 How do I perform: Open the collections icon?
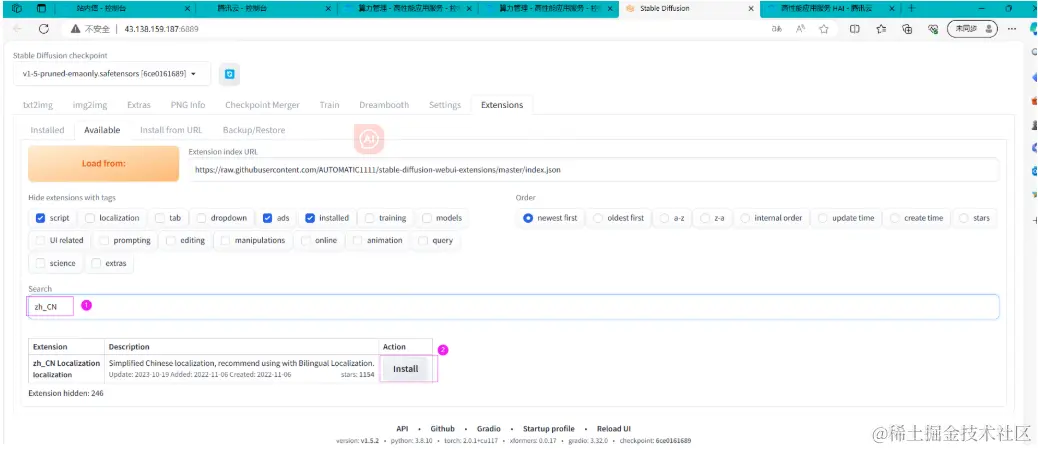pyautogui.click(x=908, y=29)
